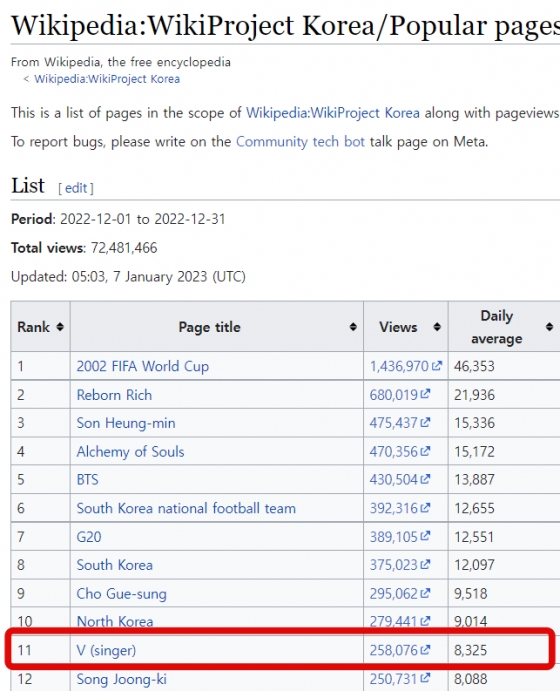Open the Reborn Rich article
560x691 pixels.
pos(114,395)
